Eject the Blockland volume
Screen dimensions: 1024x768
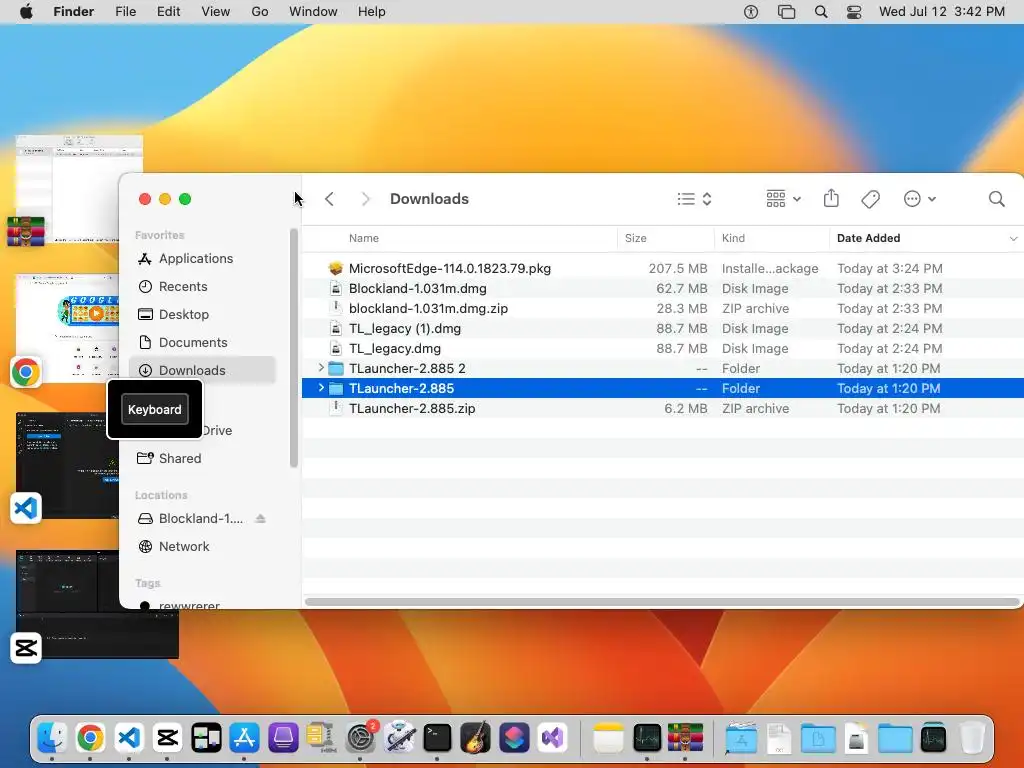tap(261, 519)
